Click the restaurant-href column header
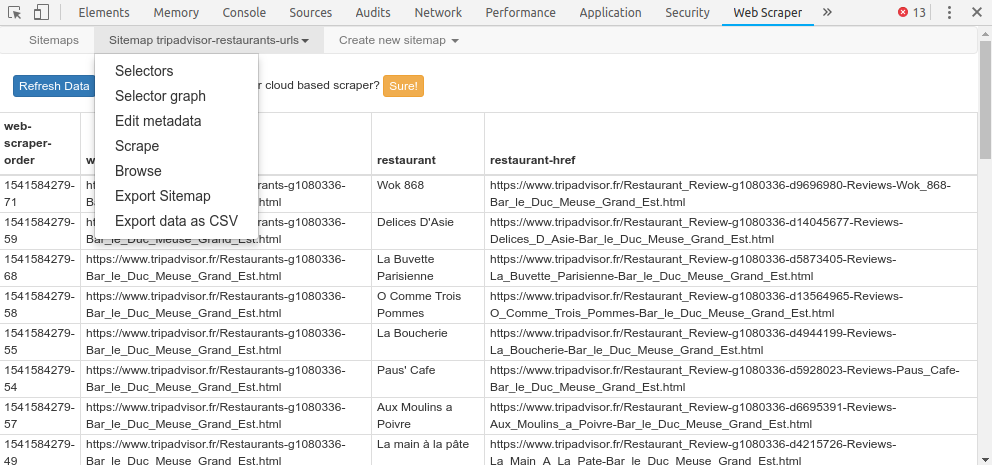This screenshot has height=465, width=992. point(731,143)
